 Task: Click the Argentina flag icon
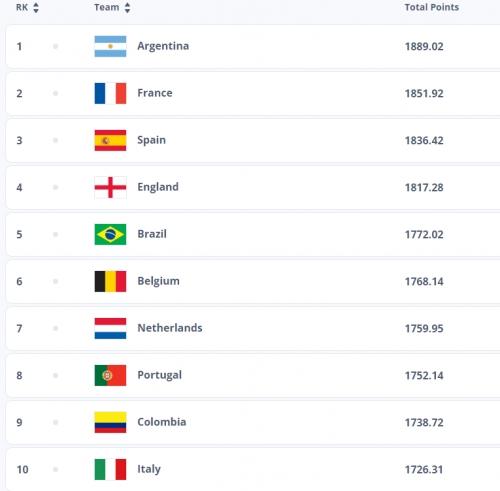click(110, 46)
